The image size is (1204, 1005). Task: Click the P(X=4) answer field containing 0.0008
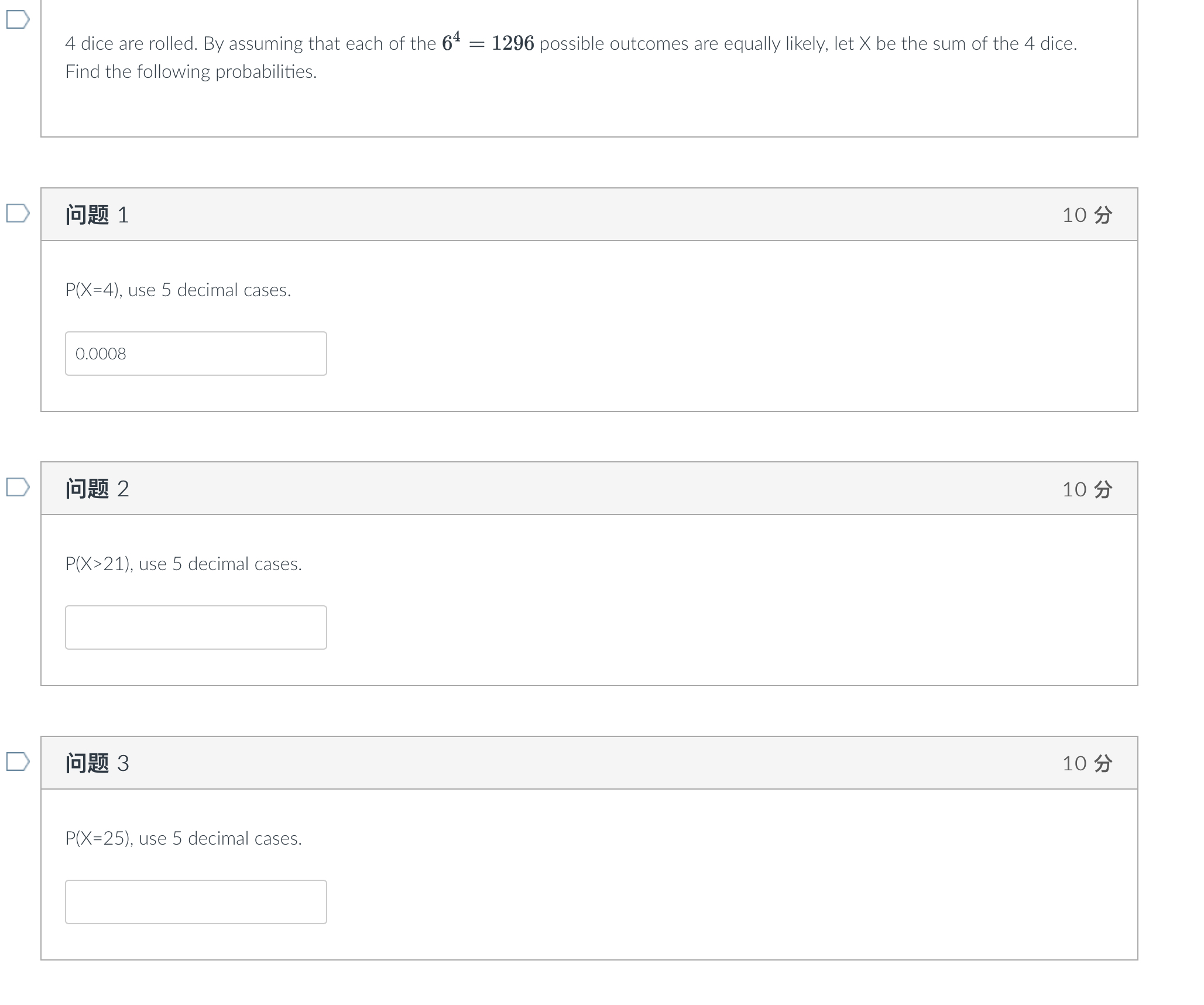(x=195, y=354)
